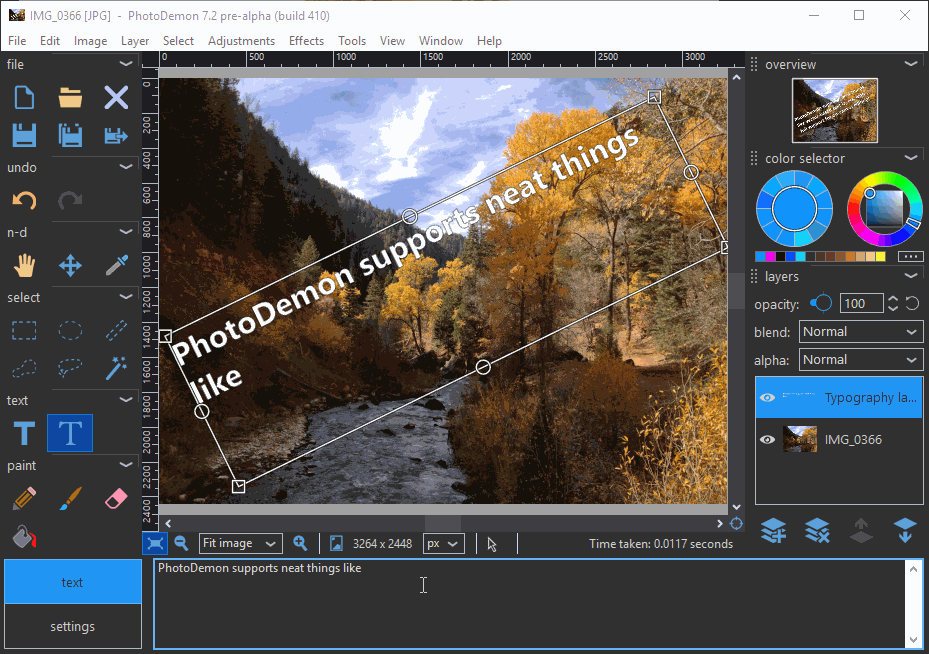Screen dimensions: 929x654
Task: Open the Layer menu
Action: 135,41
